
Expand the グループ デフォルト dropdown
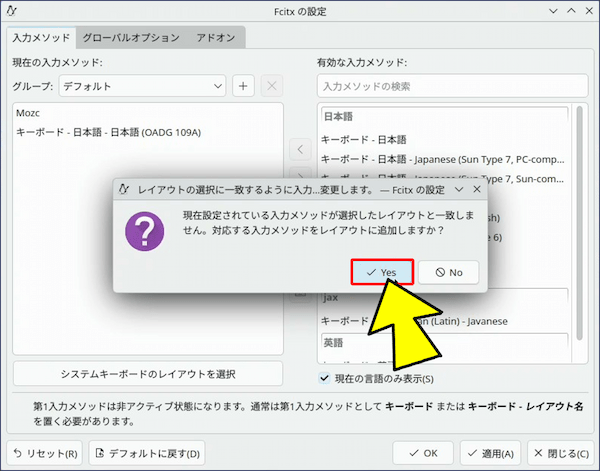point(141,86)
